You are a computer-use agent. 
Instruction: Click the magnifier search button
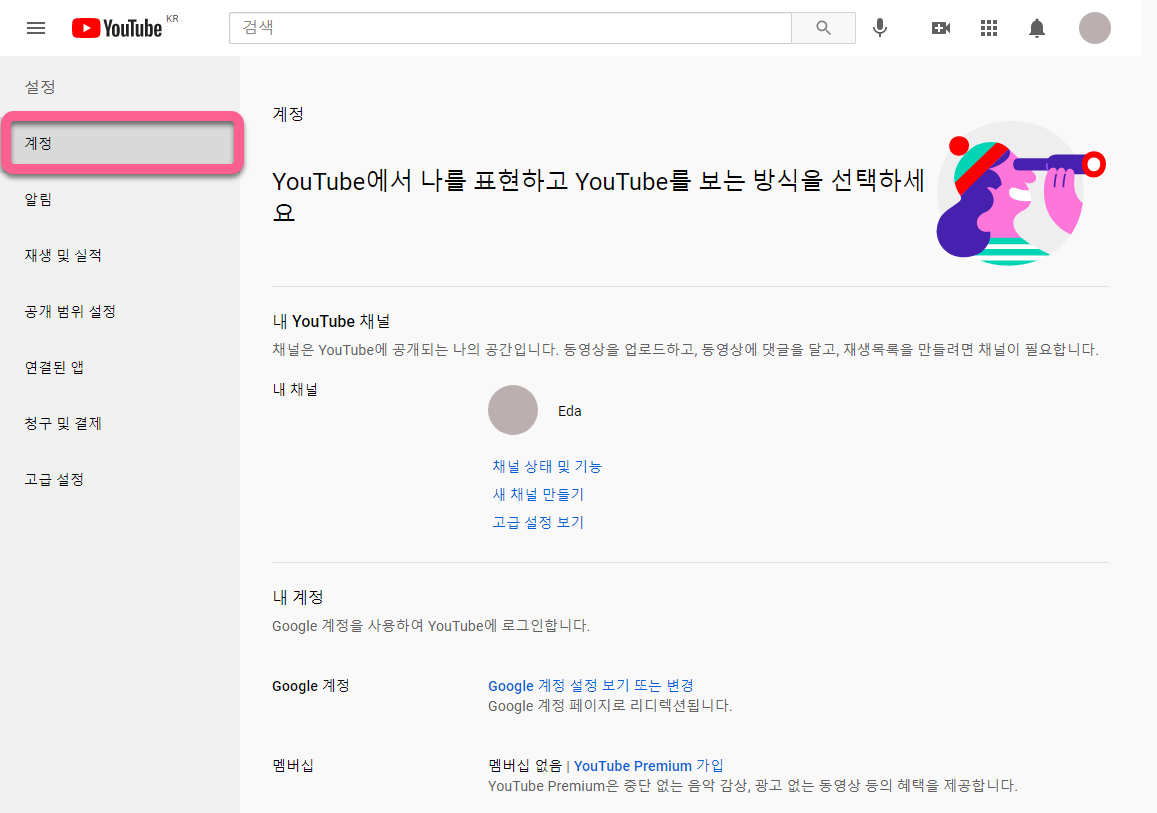[823, 28]
